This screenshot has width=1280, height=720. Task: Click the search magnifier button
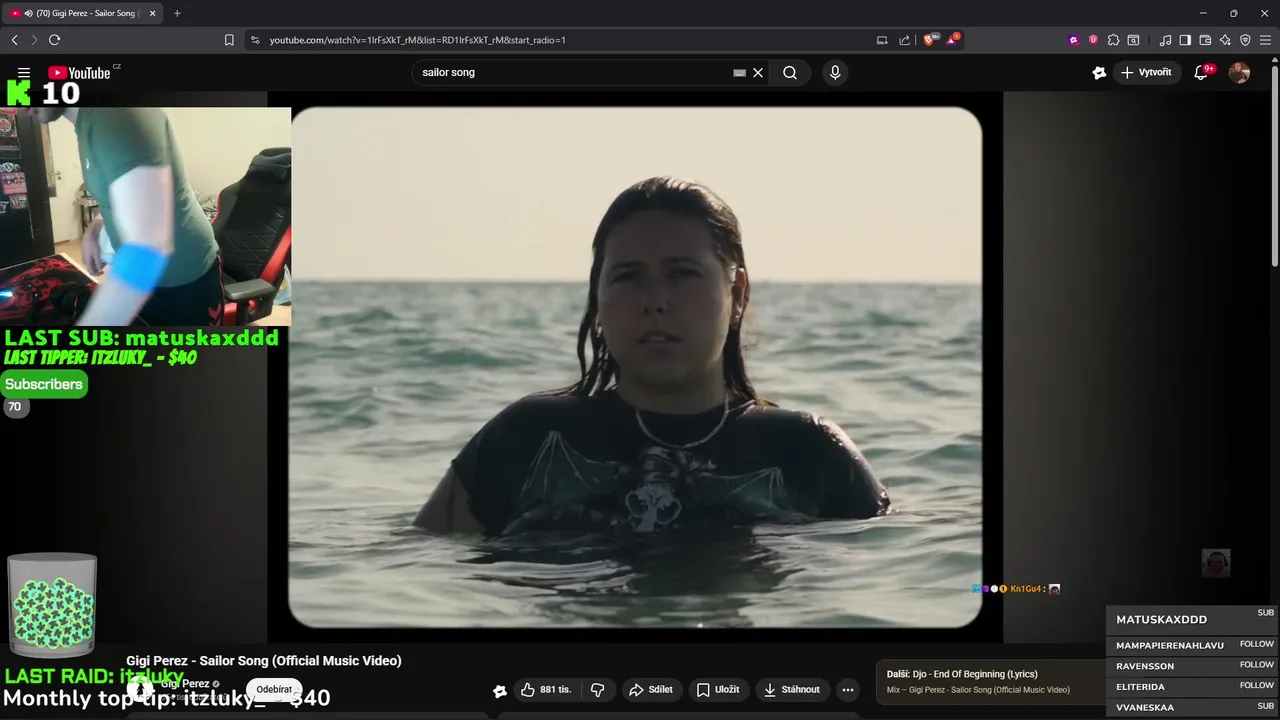click(x=790, y=72)
